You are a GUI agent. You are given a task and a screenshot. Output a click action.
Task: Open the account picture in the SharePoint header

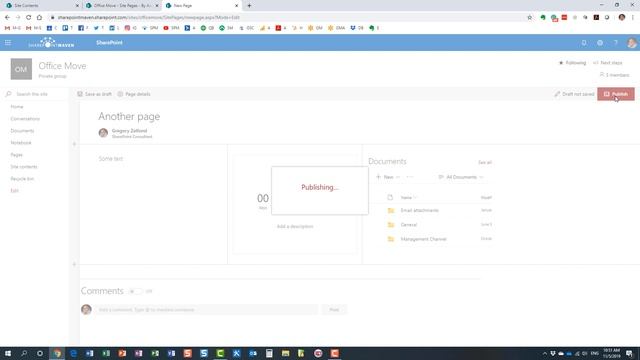click(x=631, y=43)
